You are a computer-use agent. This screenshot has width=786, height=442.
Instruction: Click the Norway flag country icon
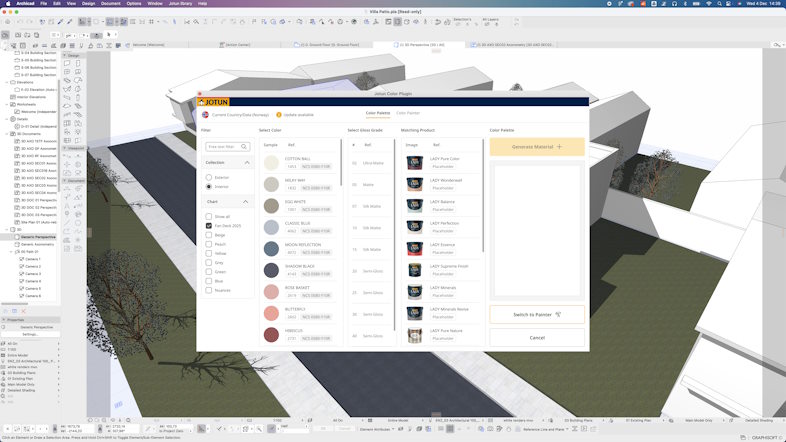click(x=205, y=115)
